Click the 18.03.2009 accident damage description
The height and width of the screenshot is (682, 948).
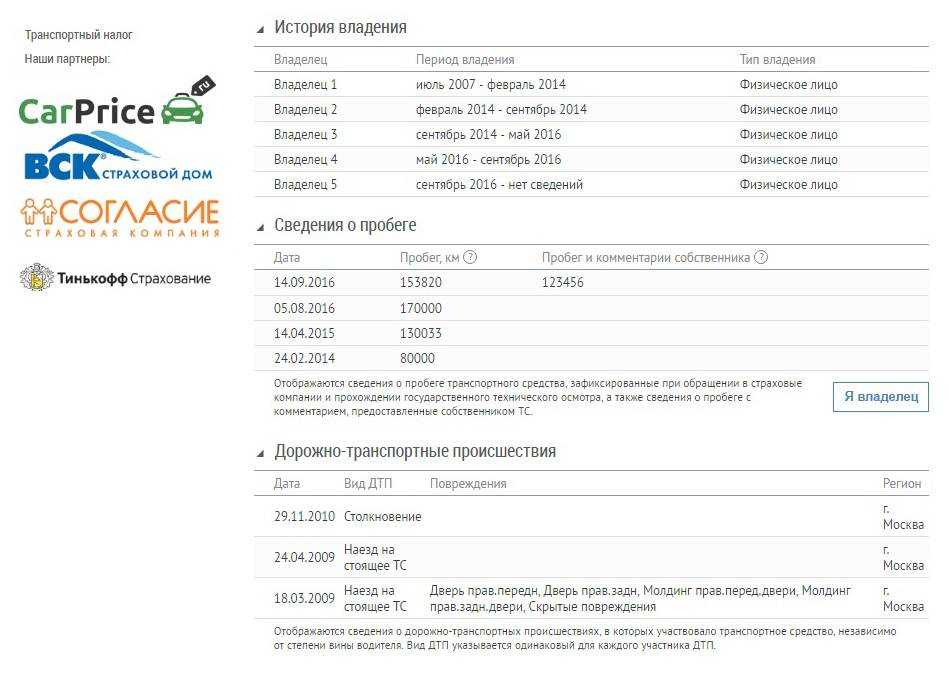[640, 598]
